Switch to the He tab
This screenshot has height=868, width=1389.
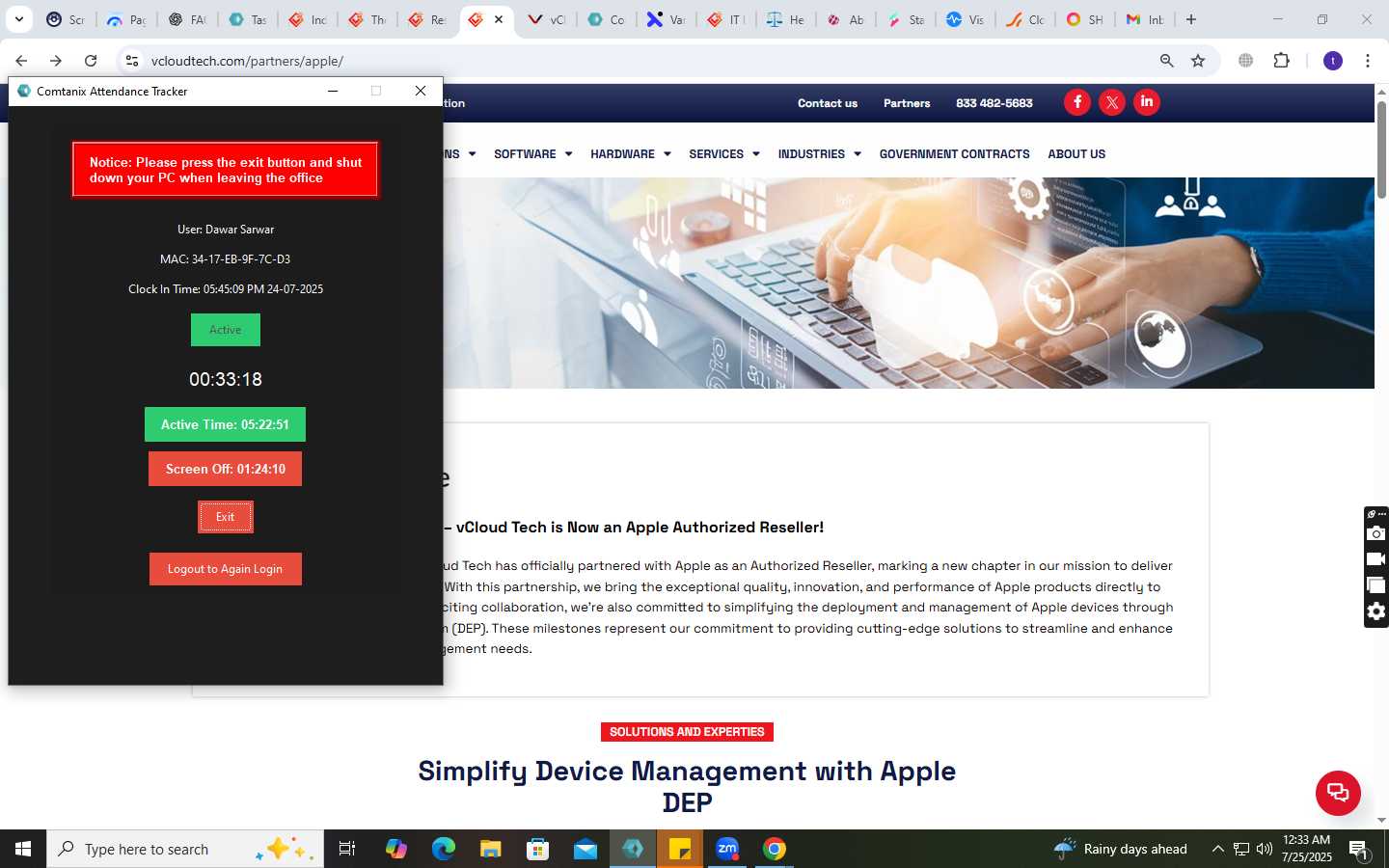[x=786, y=19]
